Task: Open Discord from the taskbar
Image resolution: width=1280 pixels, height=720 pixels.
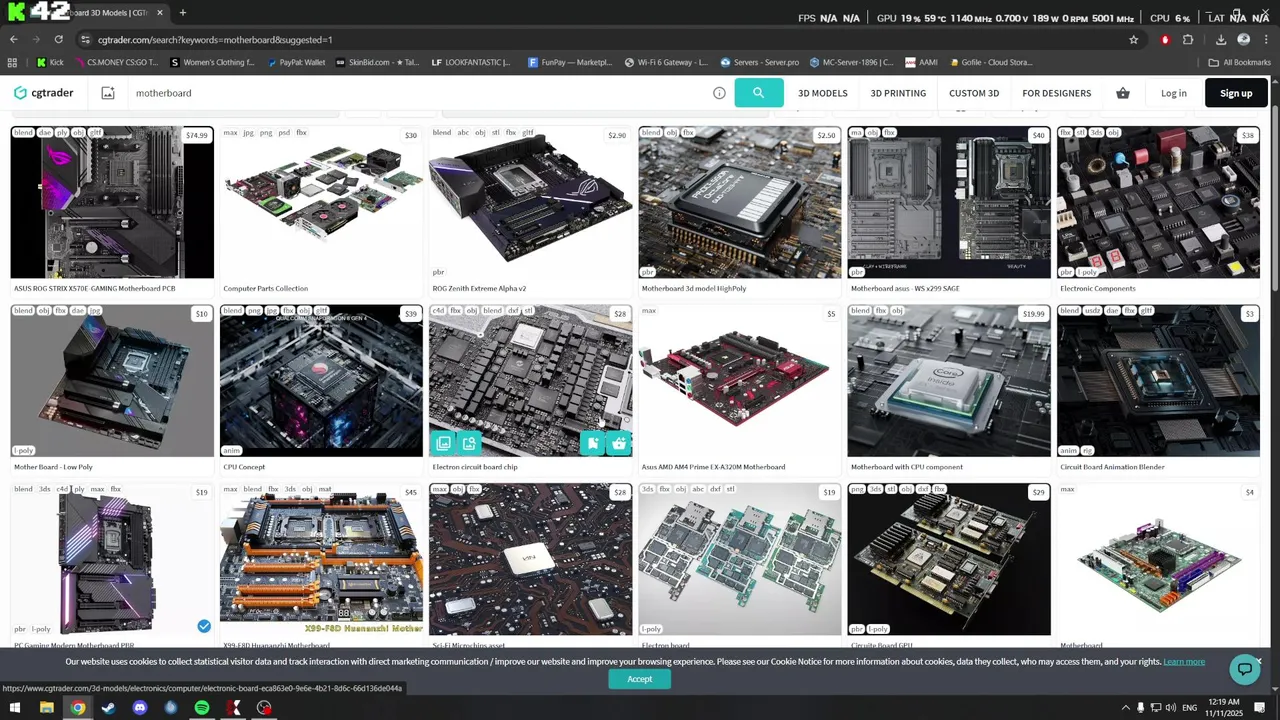Action: point(140,708)
